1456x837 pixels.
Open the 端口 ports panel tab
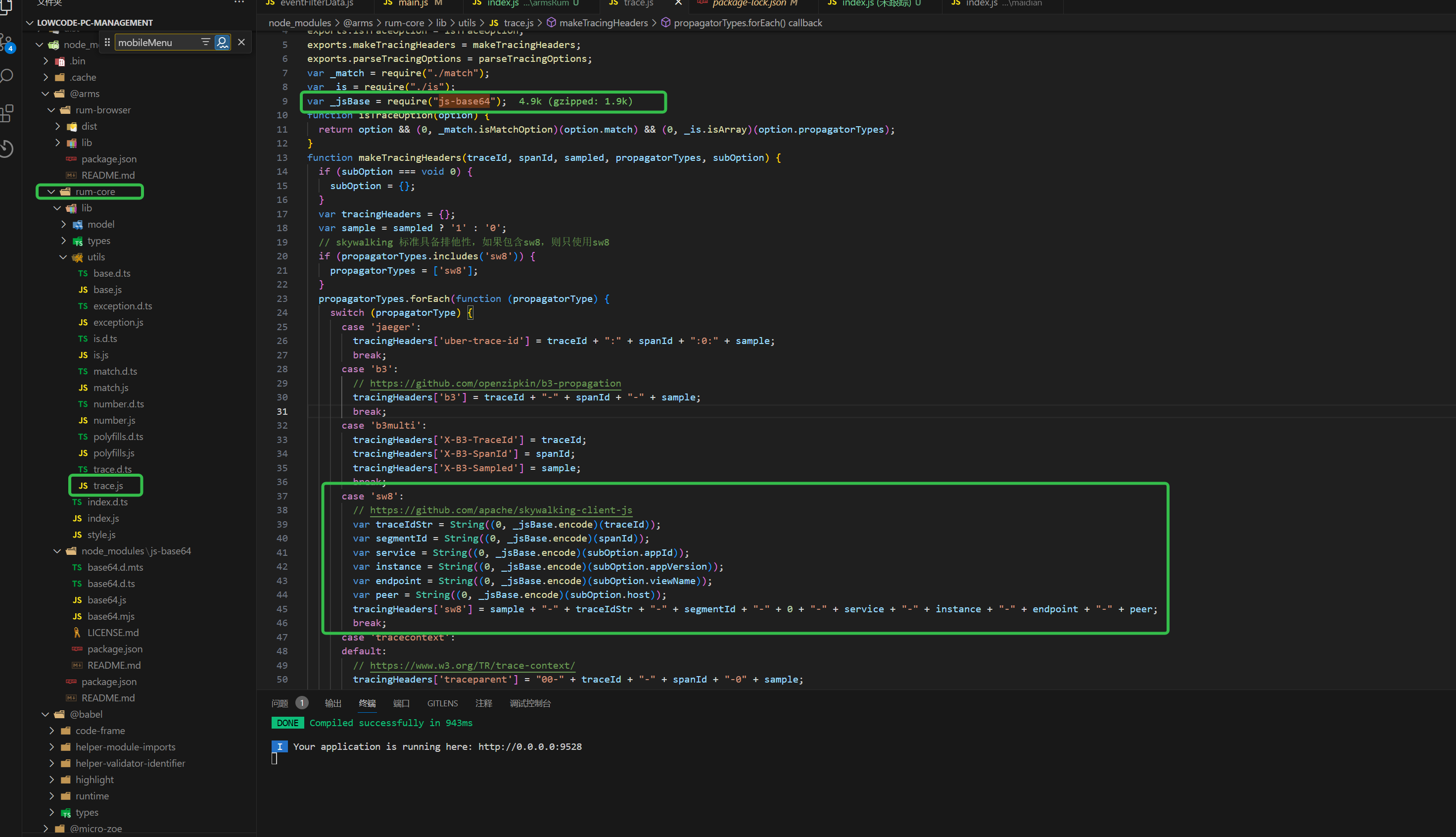tap(401, 703)
